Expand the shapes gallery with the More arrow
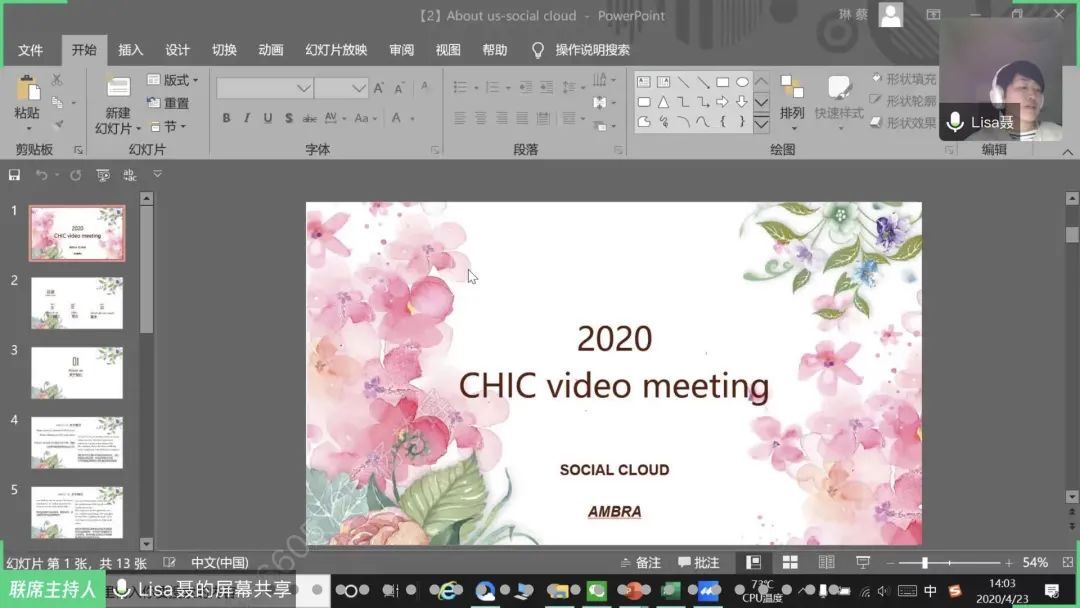 (761, 124)
